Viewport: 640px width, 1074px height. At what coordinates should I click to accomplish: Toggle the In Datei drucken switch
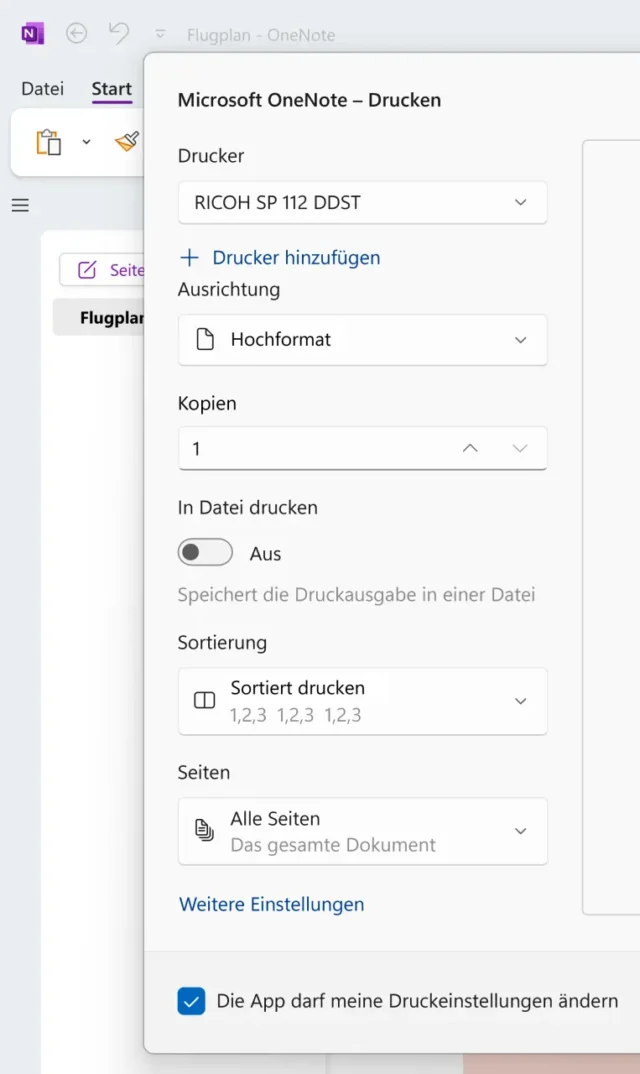205,552
